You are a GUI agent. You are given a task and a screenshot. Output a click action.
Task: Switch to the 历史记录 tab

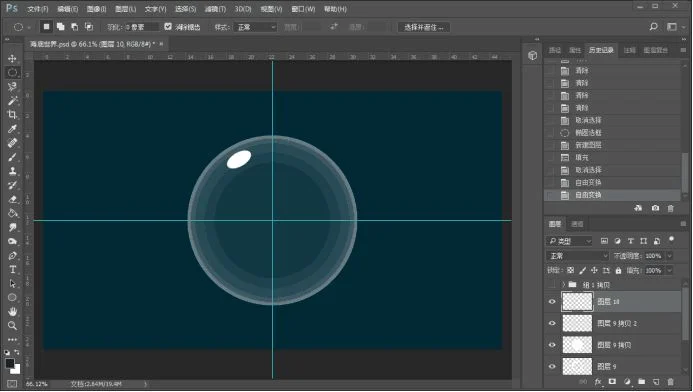601,50
